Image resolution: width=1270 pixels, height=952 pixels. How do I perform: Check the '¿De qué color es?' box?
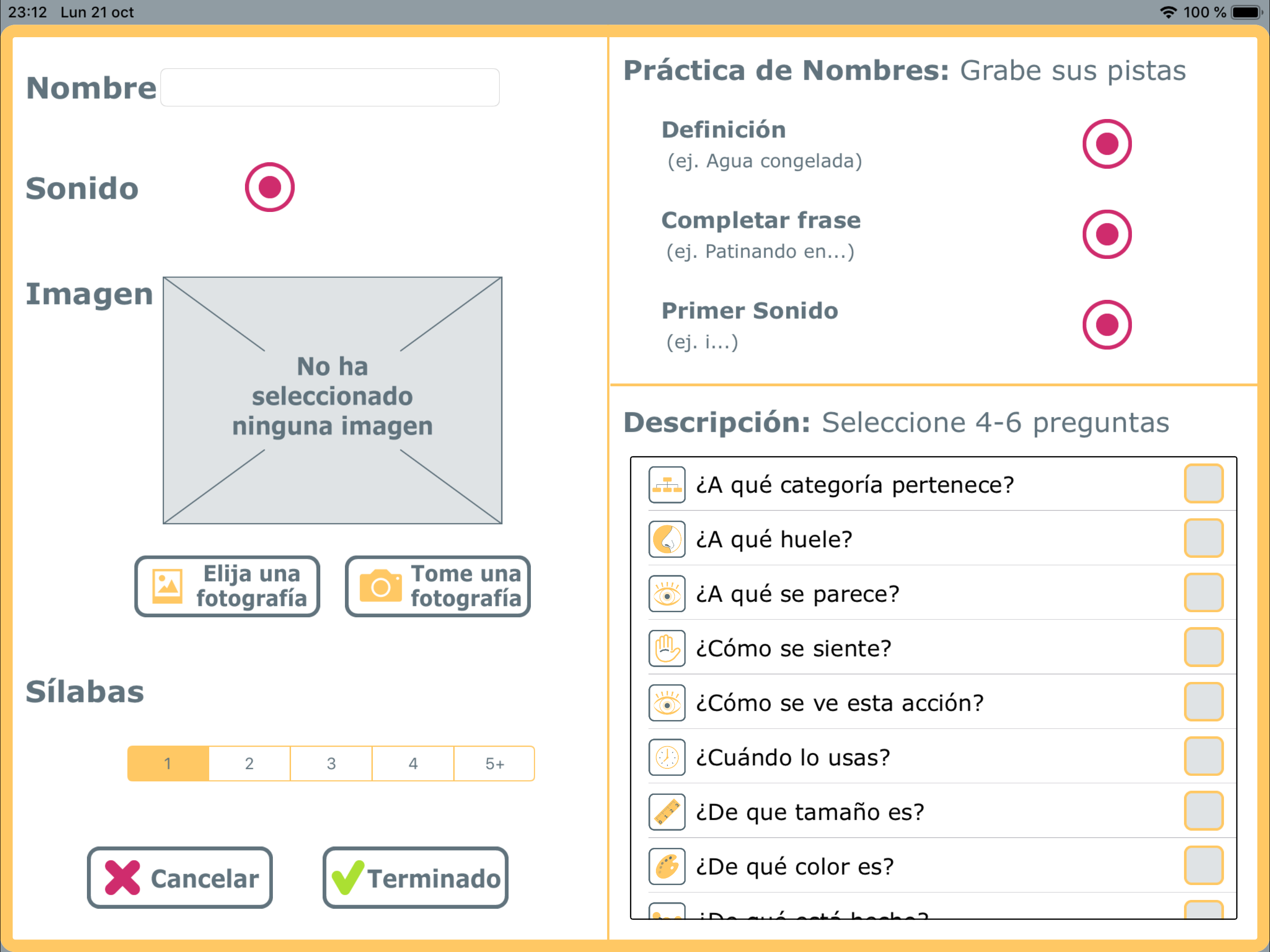coord(1204,865)
